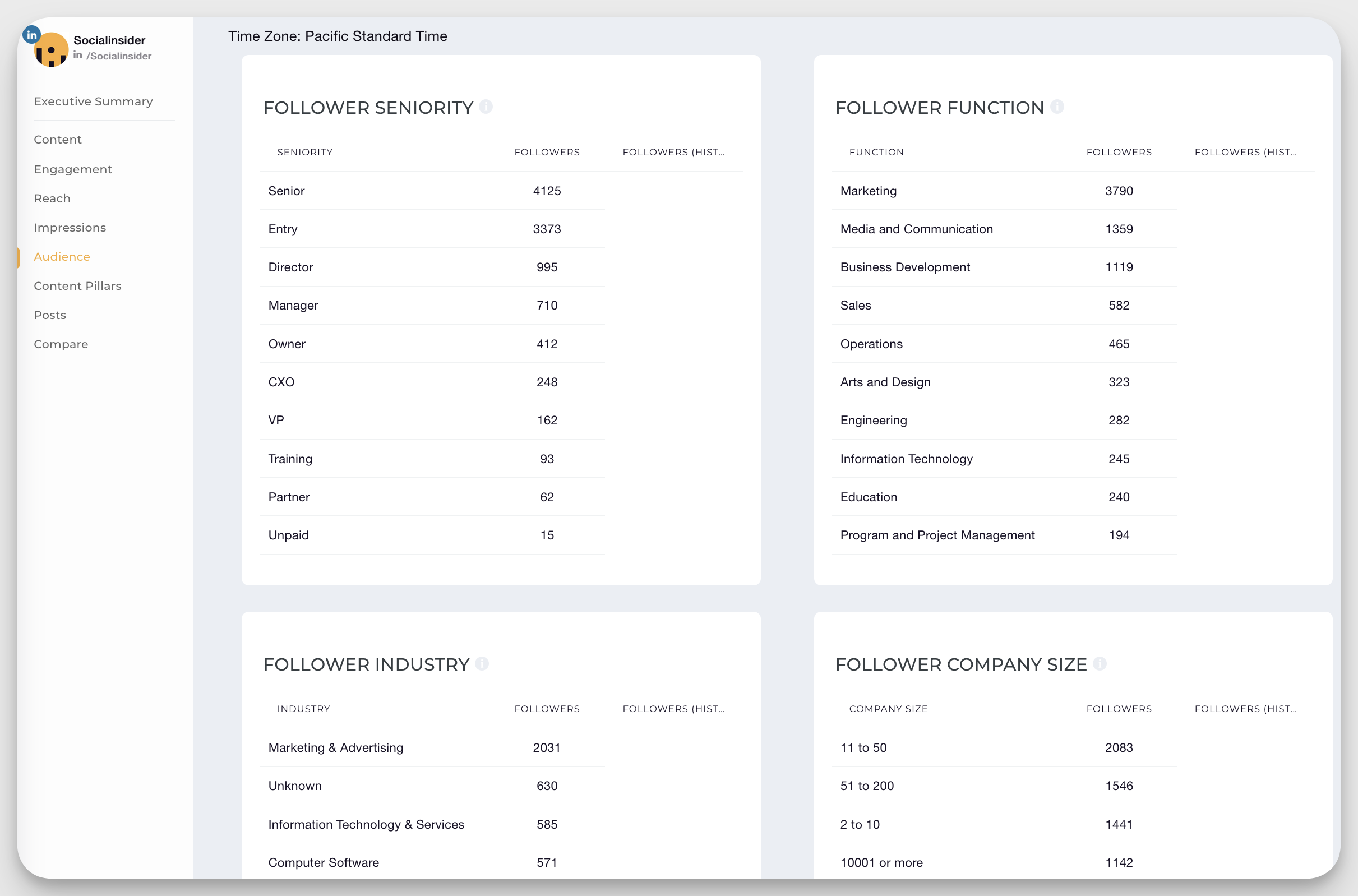Sort by Industry column header

coord(303,709)
